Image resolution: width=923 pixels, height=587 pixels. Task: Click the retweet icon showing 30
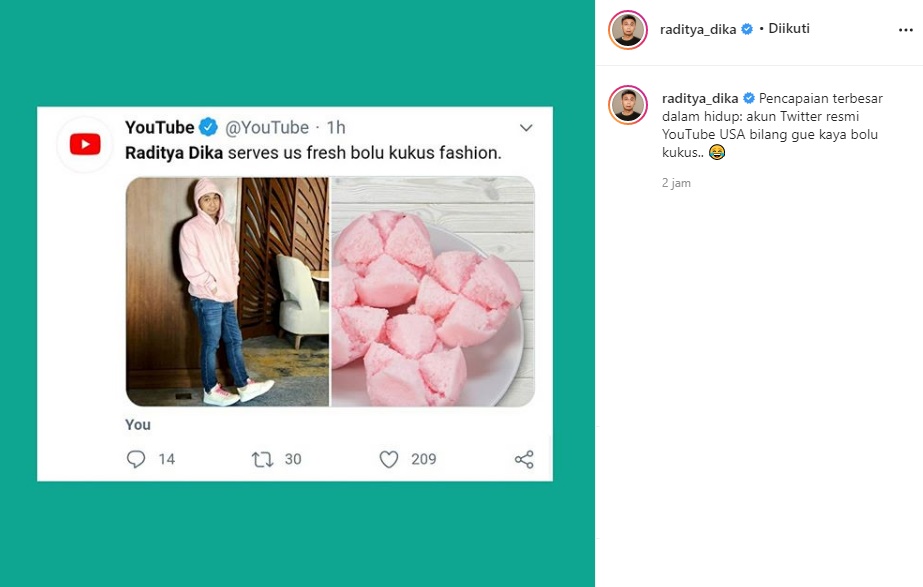(261, 459)
